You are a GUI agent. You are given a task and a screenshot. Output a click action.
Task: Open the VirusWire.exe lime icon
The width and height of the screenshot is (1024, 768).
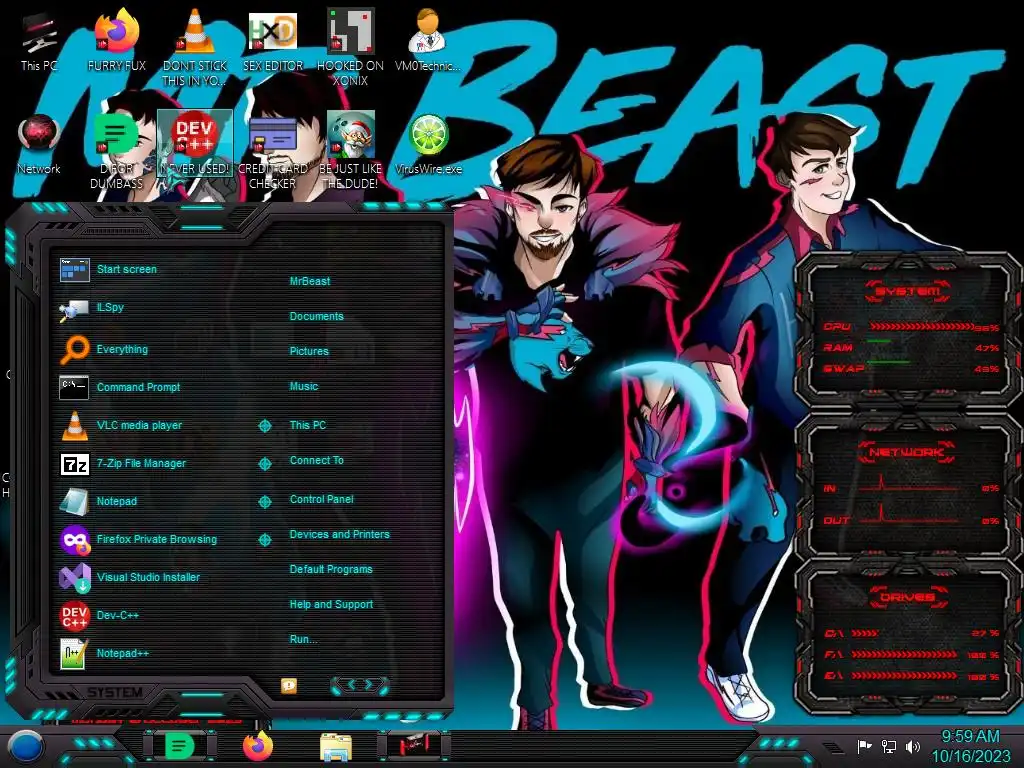(428, 144)
